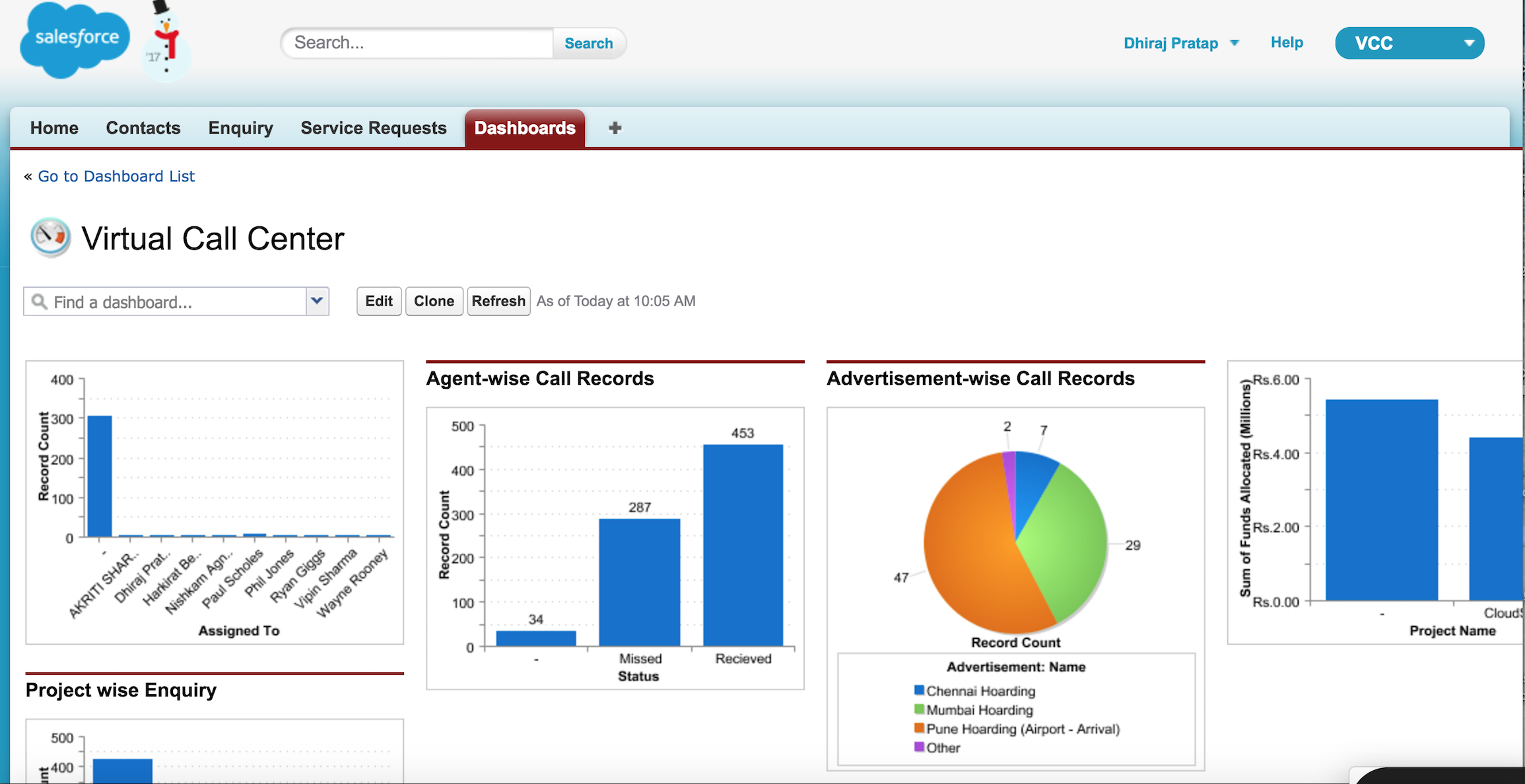Image resolution: width=1525 pixels, height=784 pixels.
Task: Click the plus icon to add tabs
Action: tap(615, 128)
